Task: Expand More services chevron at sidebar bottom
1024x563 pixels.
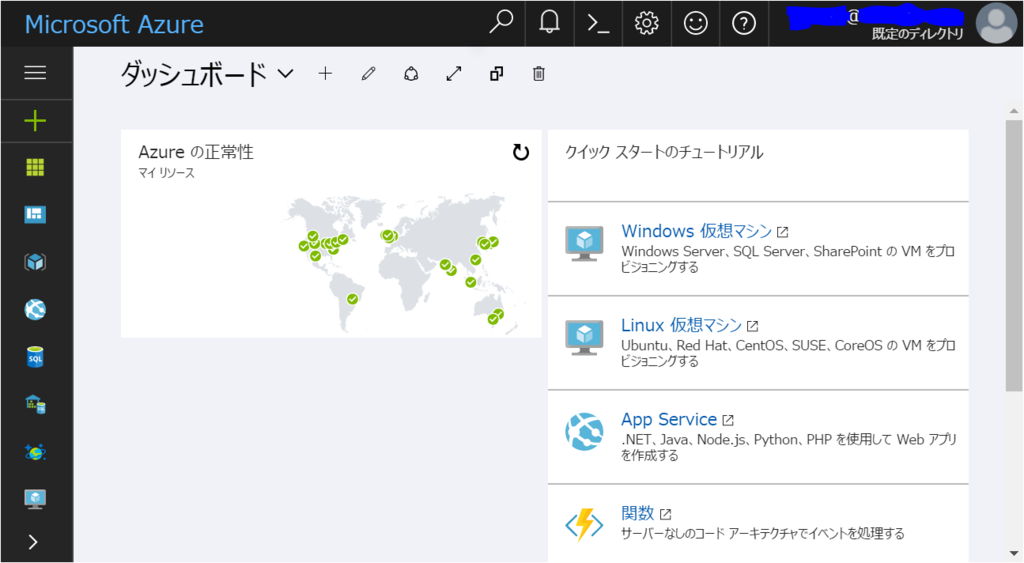Action: pyautogui.click(x=33, y=542)
